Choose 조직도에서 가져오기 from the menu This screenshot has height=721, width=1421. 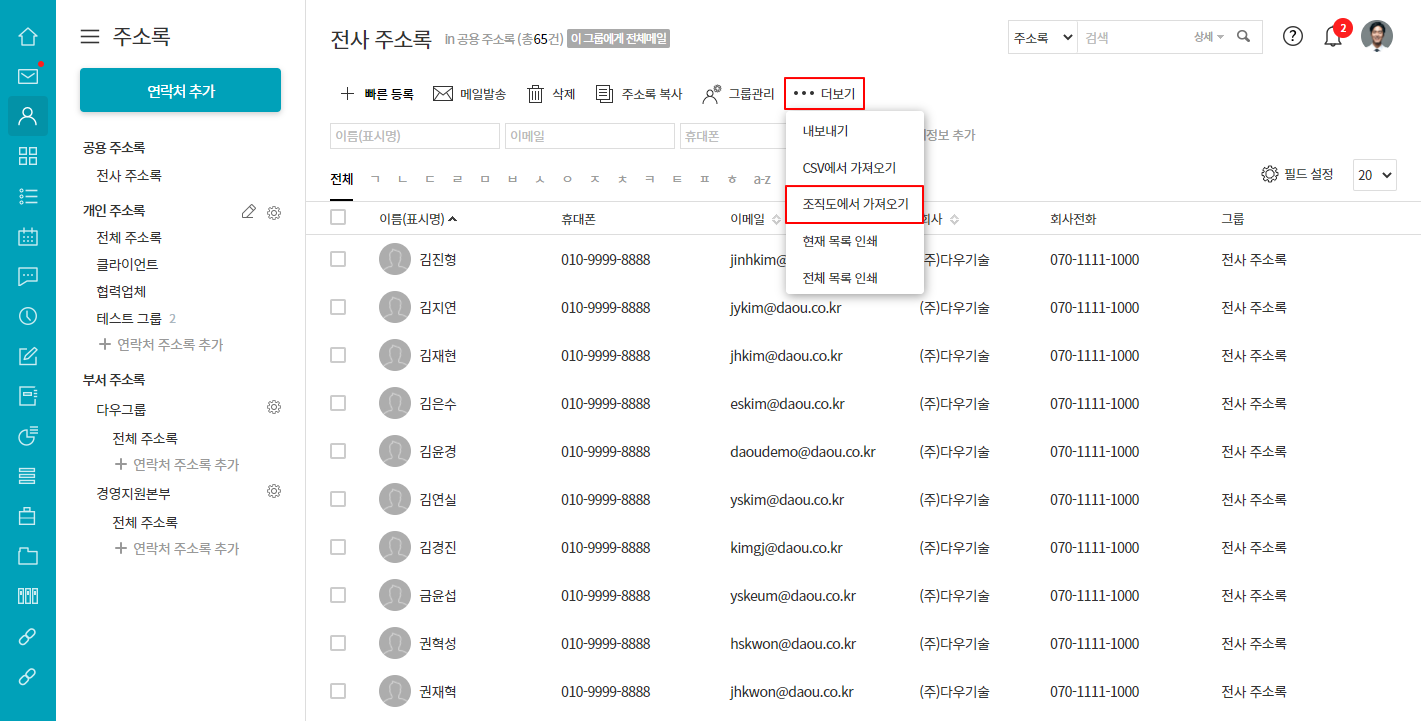pyautogui.click(x=855, y=204)
